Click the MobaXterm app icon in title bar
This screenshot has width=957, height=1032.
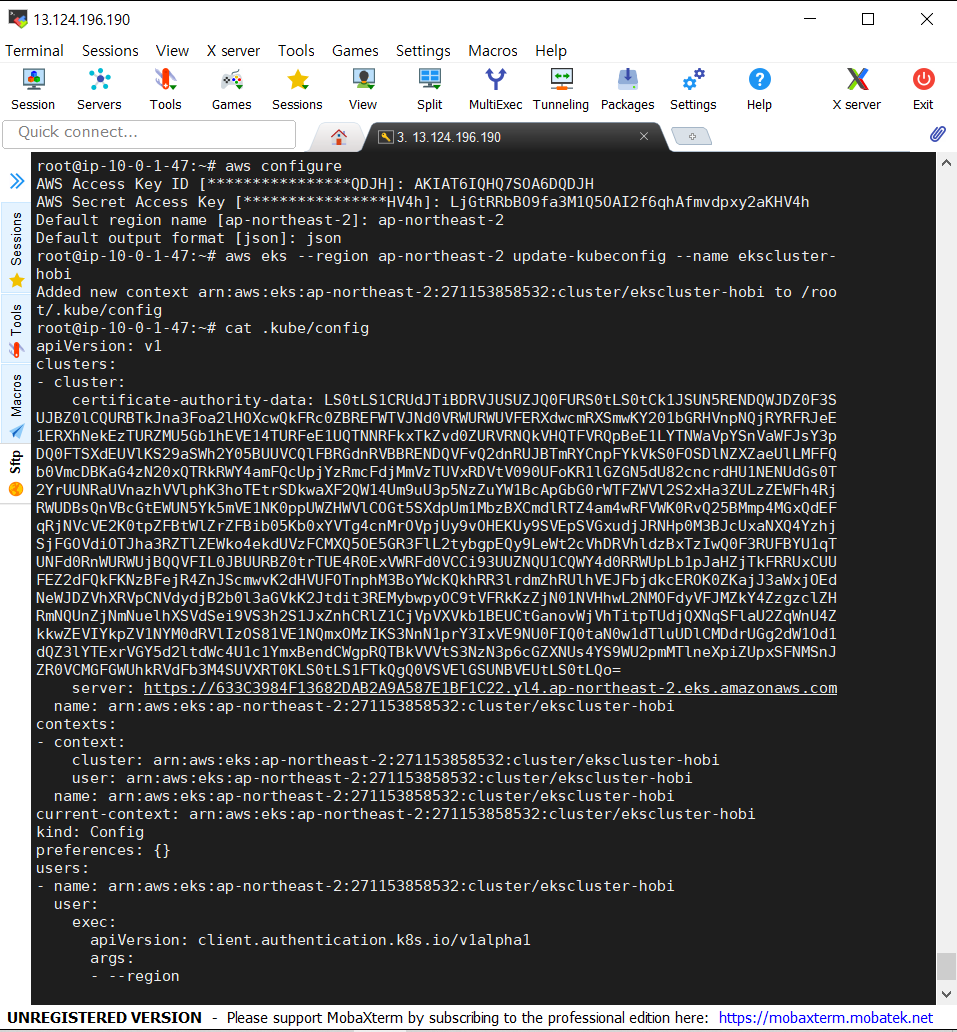(18, 19)
